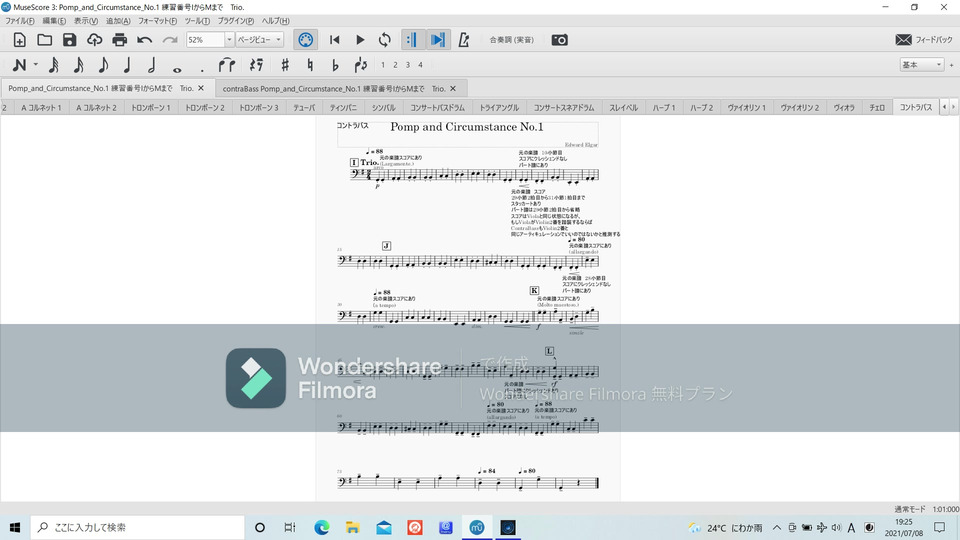The width and height of the screenshot is (960, 540).
Task: Undo the last action
Action: pos(144,40)
